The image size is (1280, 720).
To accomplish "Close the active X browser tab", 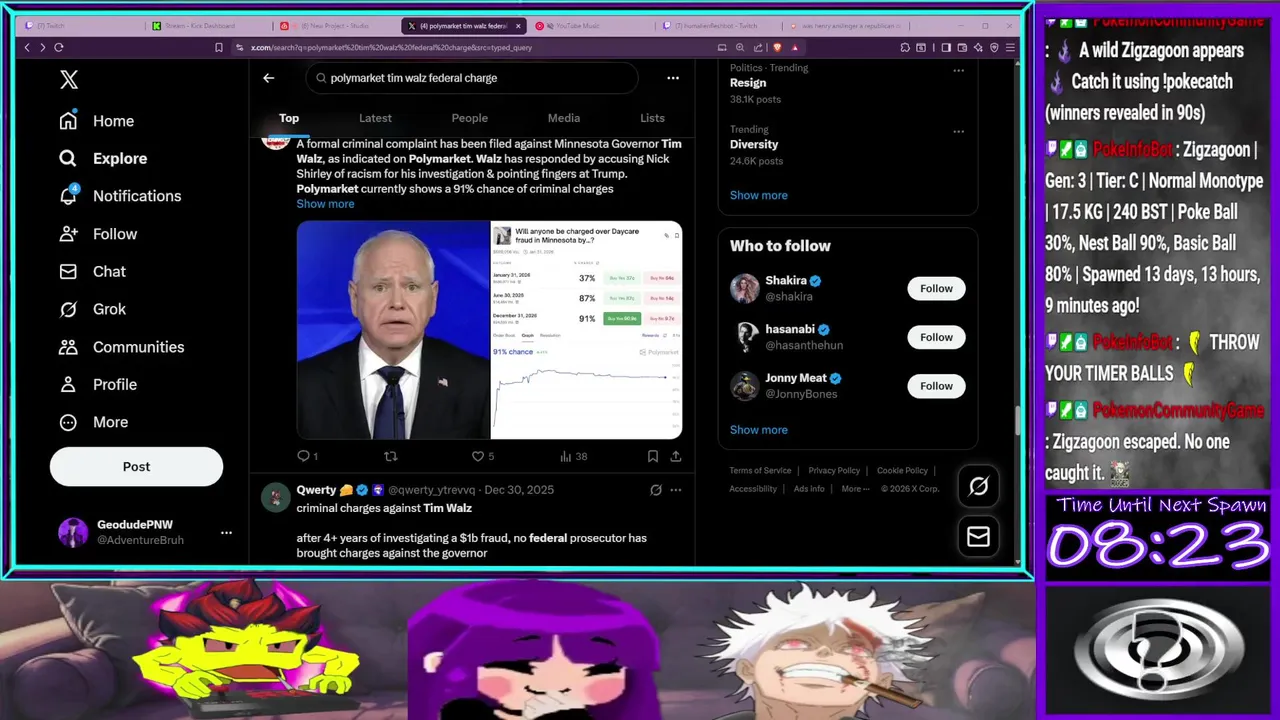I will pyautogui.click(x=518, y=26).
